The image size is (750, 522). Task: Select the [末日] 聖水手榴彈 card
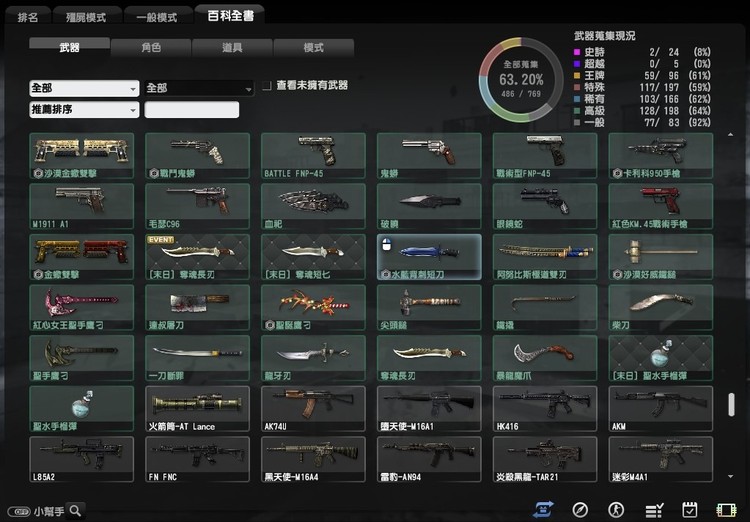(661, 358)
